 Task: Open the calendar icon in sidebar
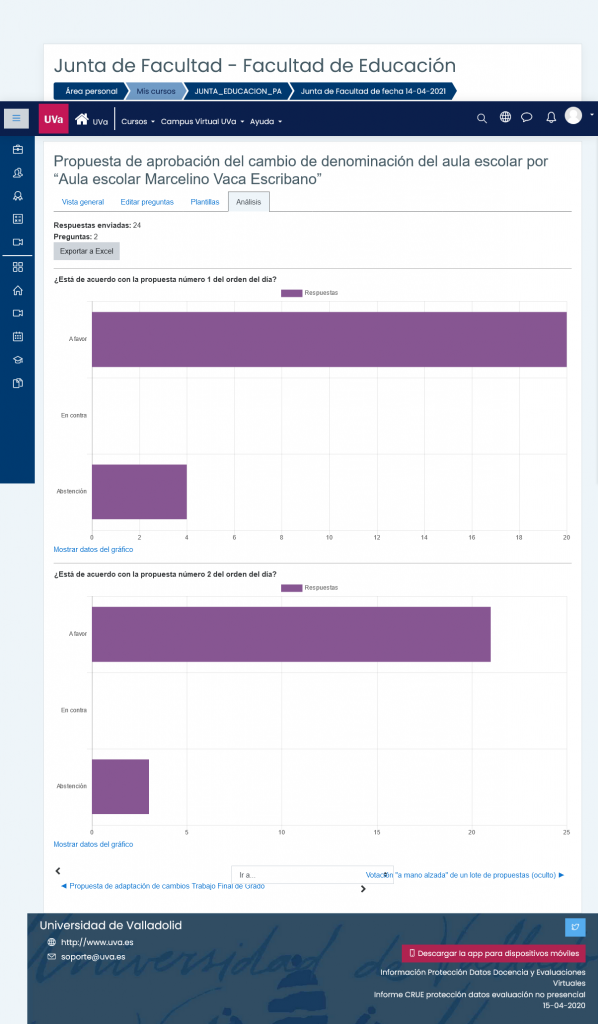[18, 336]
